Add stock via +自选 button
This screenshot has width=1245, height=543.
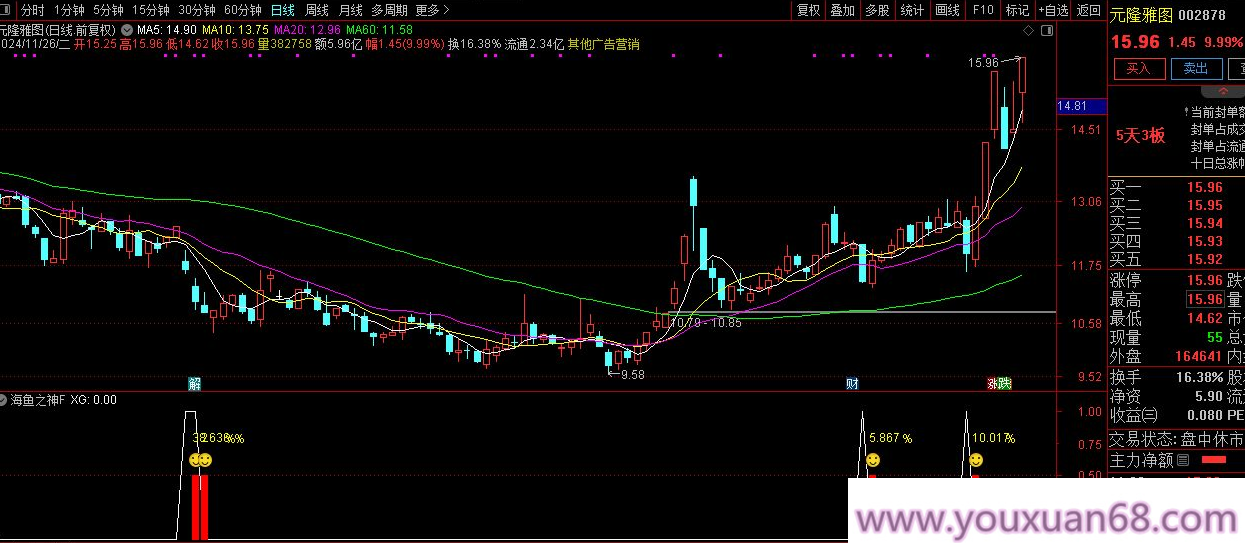point(1052,10)
